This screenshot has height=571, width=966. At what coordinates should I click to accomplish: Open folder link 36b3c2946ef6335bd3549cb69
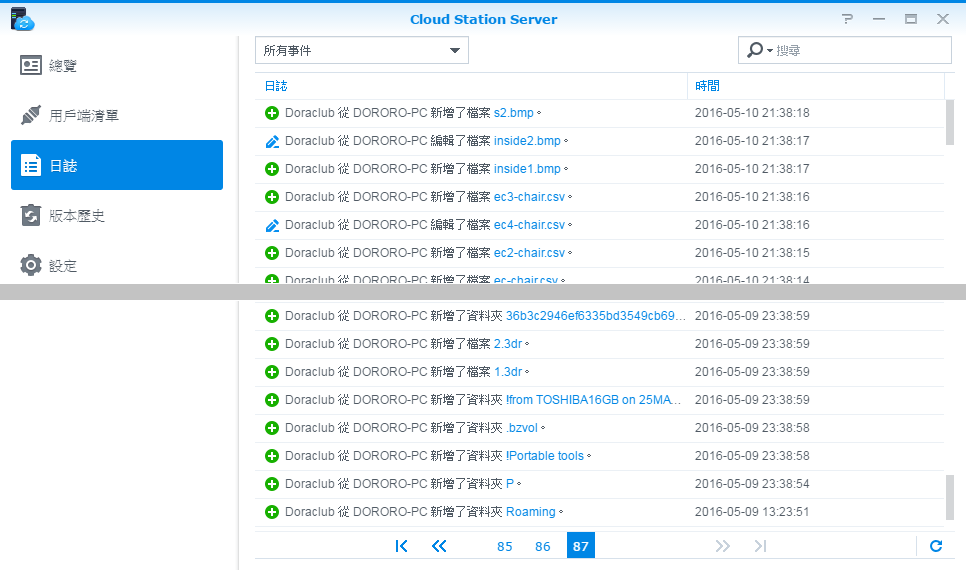pos(595,315)
